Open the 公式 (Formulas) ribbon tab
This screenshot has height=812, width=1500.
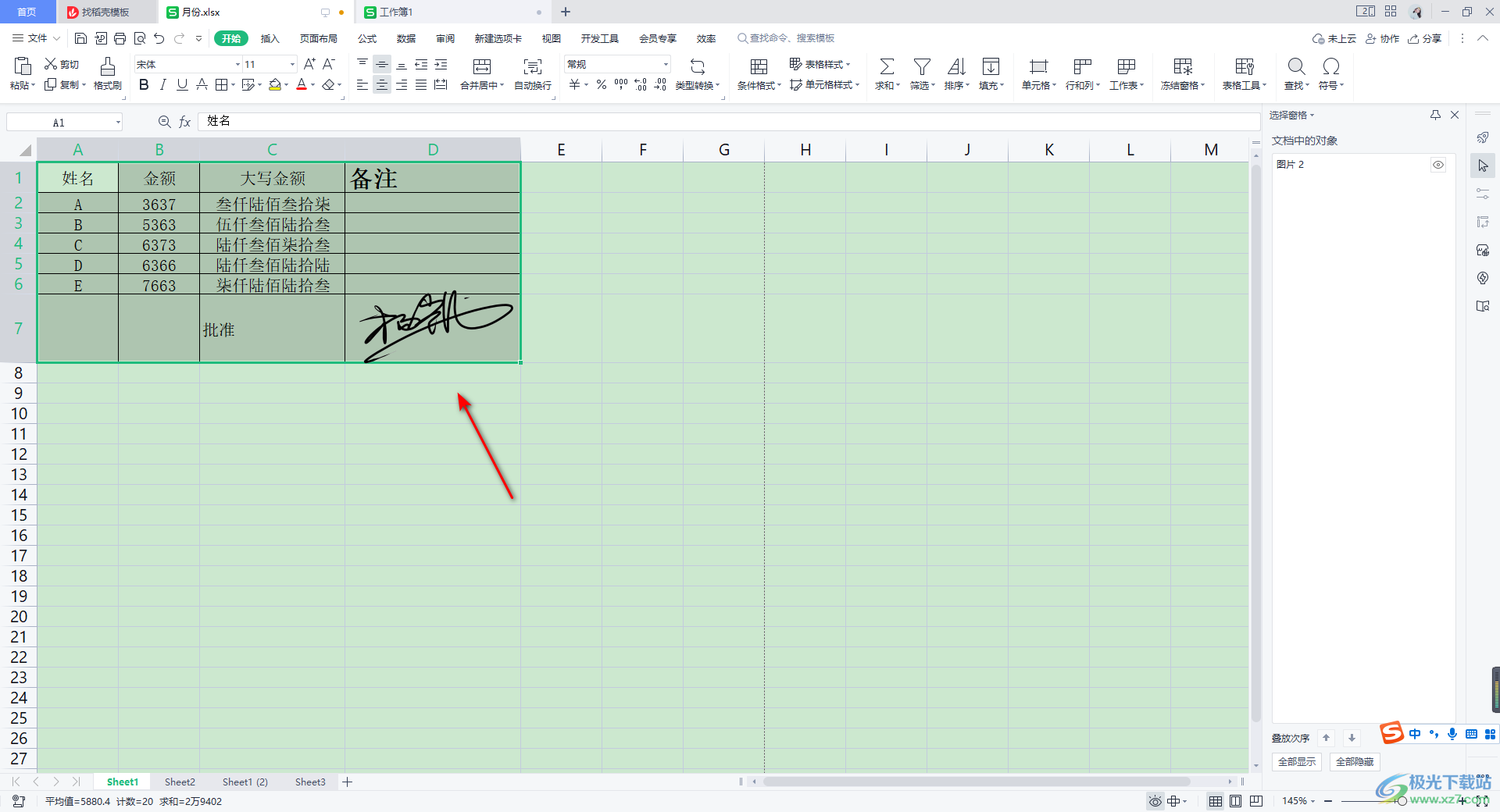click(x=367, y=38)
